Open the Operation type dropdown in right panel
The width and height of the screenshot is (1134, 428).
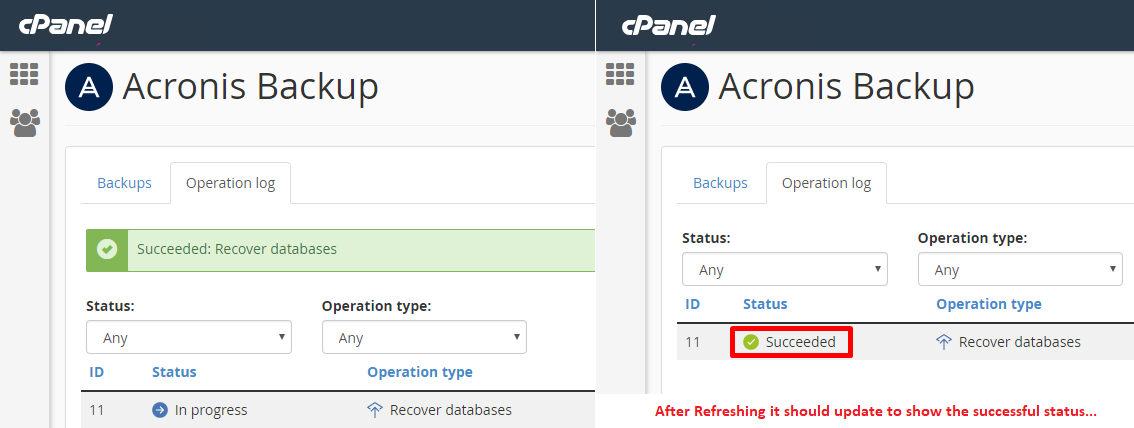pyautogui.click(x=1020, y=270)
